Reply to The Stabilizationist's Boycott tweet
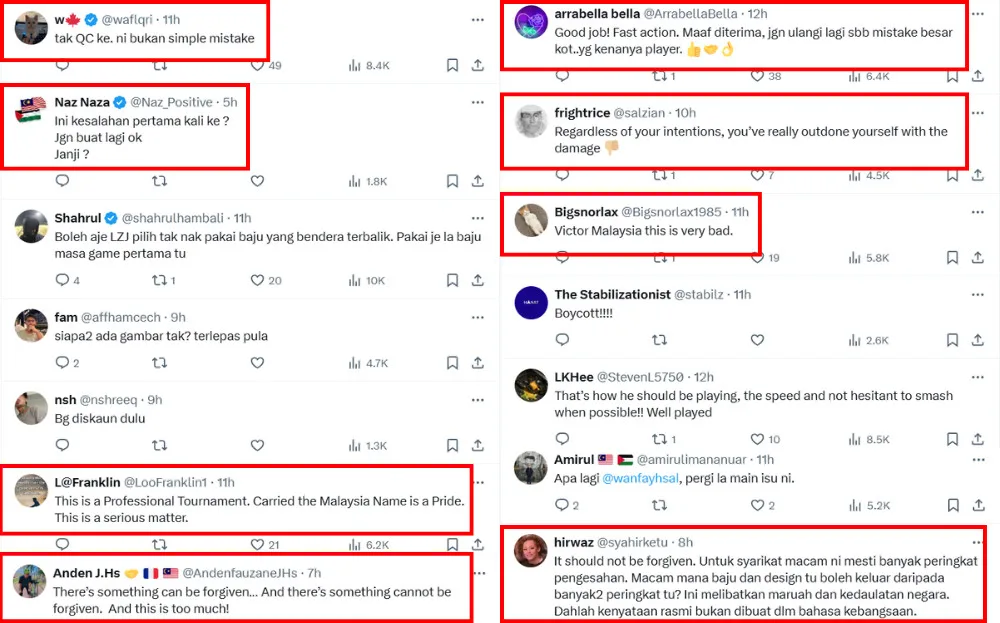This screenshot has height=623, width=1000. [562, 340]
